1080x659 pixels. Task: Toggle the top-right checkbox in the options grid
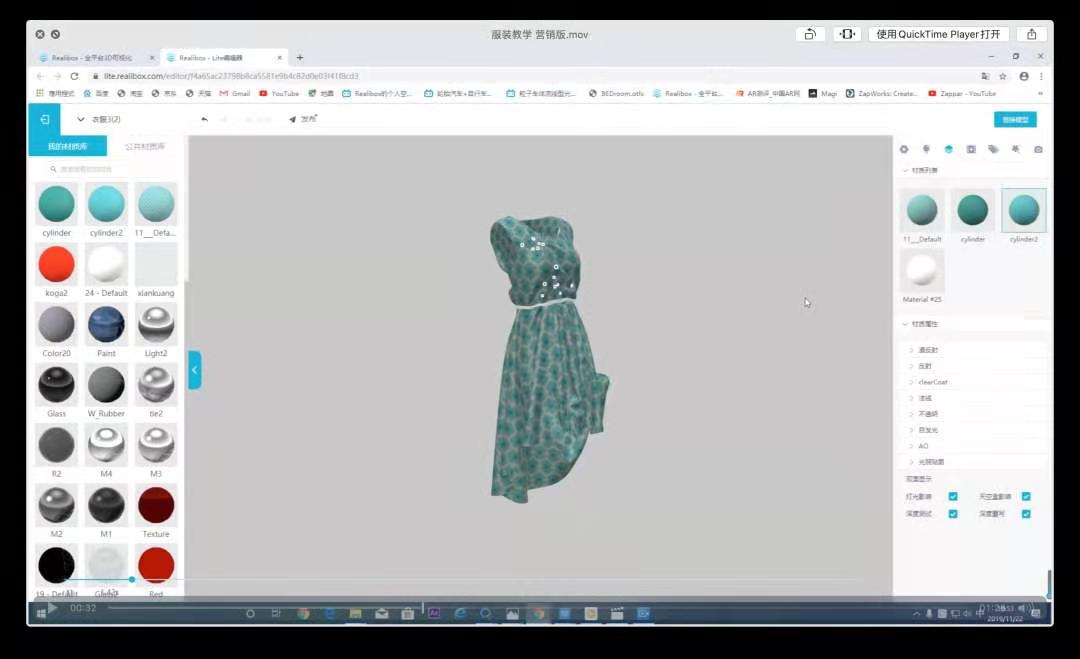coord(1026,496)
